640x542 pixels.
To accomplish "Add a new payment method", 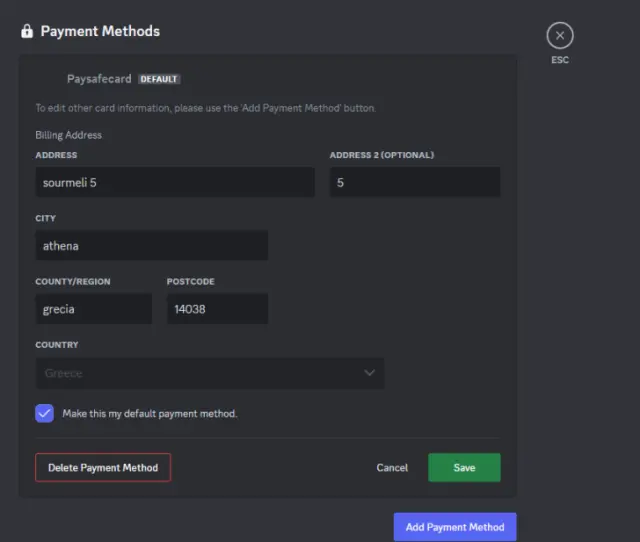I will pyautogui.click(x=455, y=527).
